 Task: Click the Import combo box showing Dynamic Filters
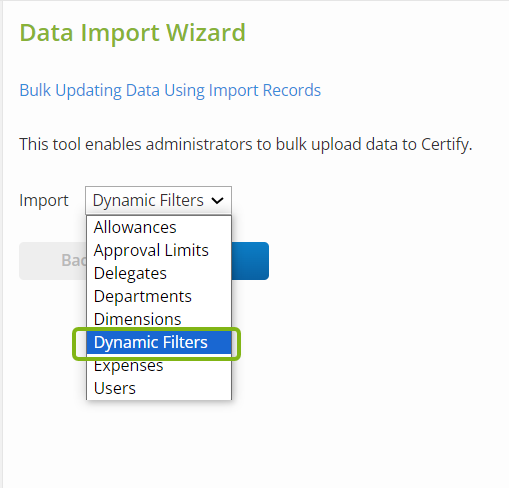[x=158, y=200]
